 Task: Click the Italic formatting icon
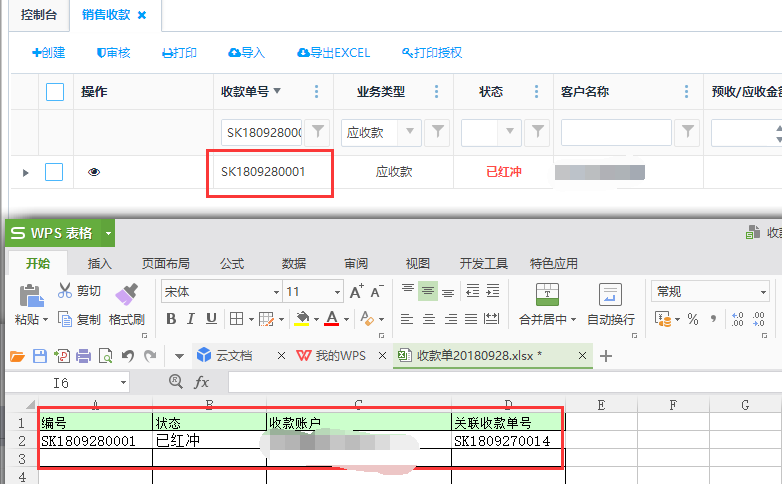pyautogui.click(x=190, y=319)
